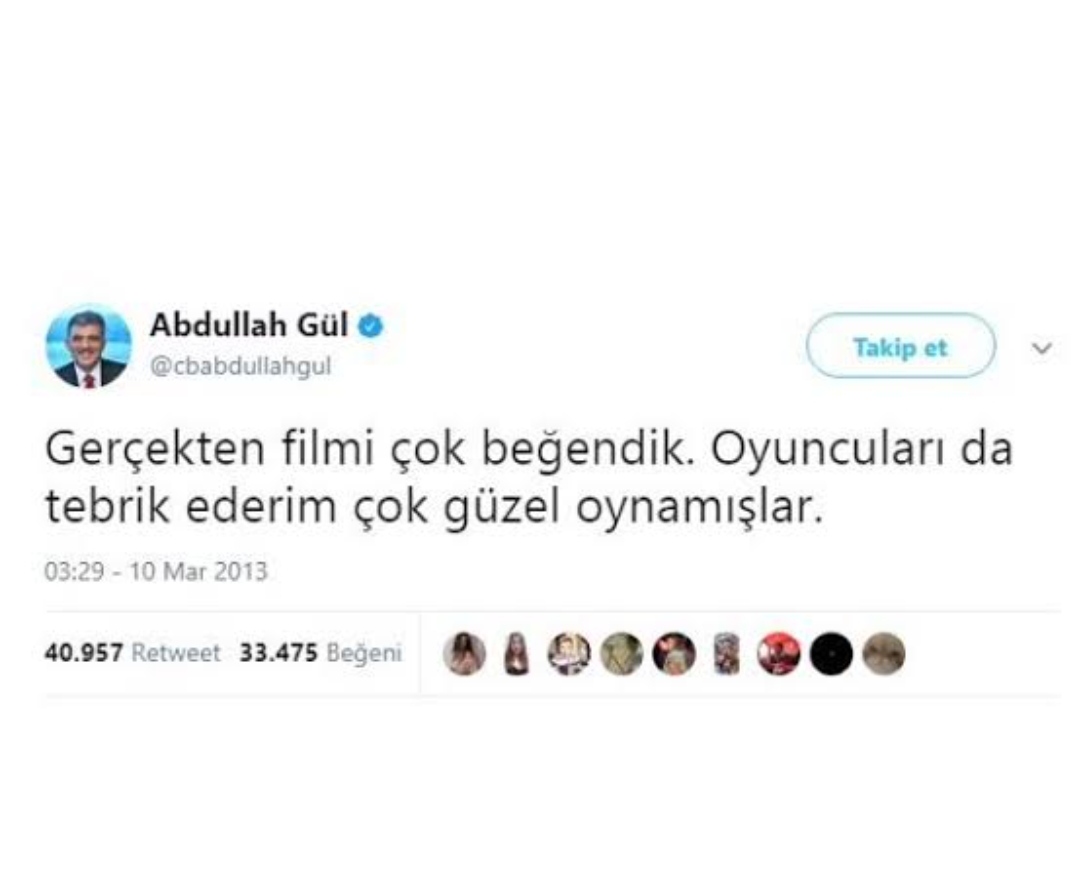Click the blue verified badge icon

(371, 326)
